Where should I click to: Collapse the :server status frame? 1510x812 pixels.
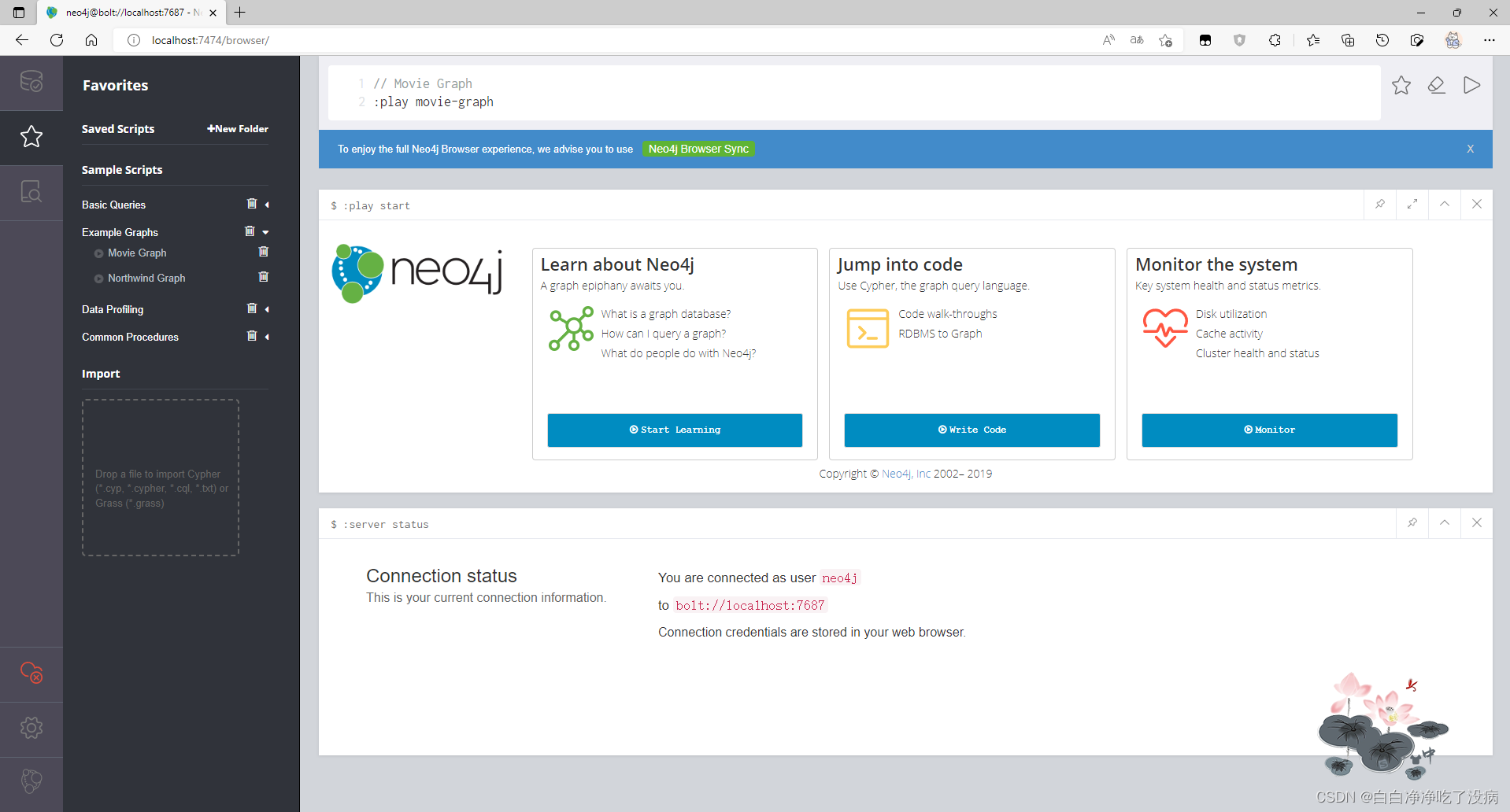pos(1445,523)
